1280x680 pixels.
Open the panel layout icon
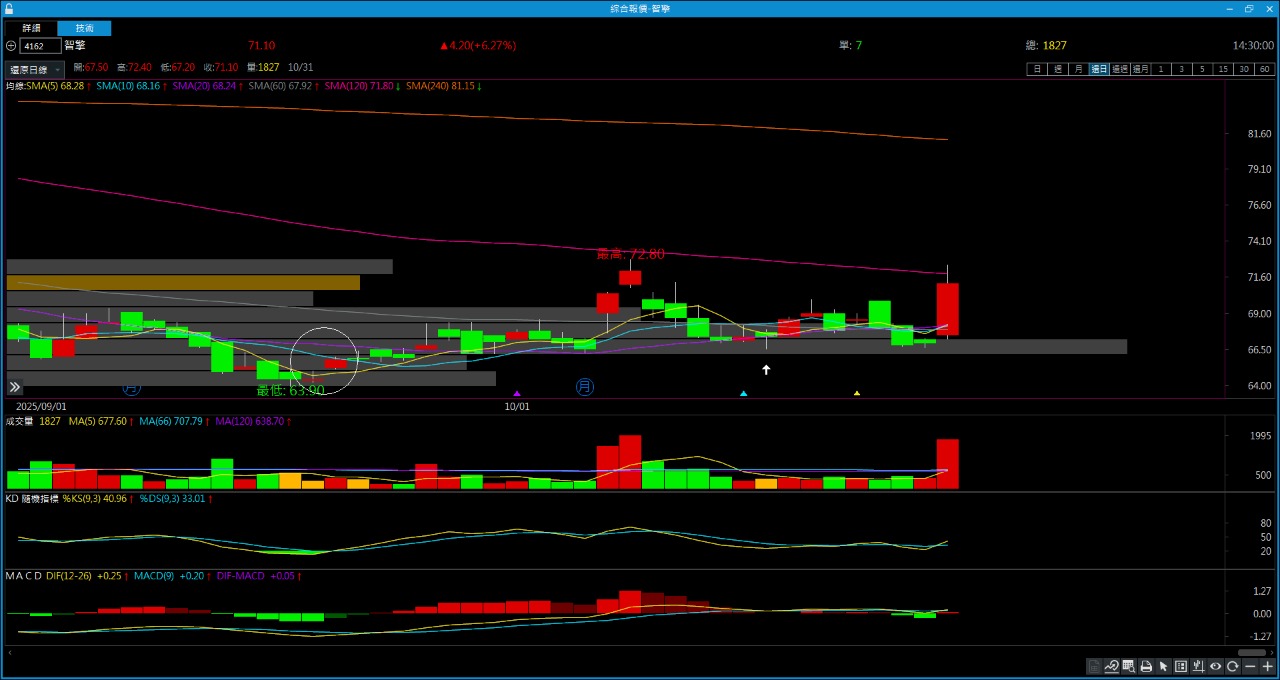pyautogui.click(x=1181, y=667)
